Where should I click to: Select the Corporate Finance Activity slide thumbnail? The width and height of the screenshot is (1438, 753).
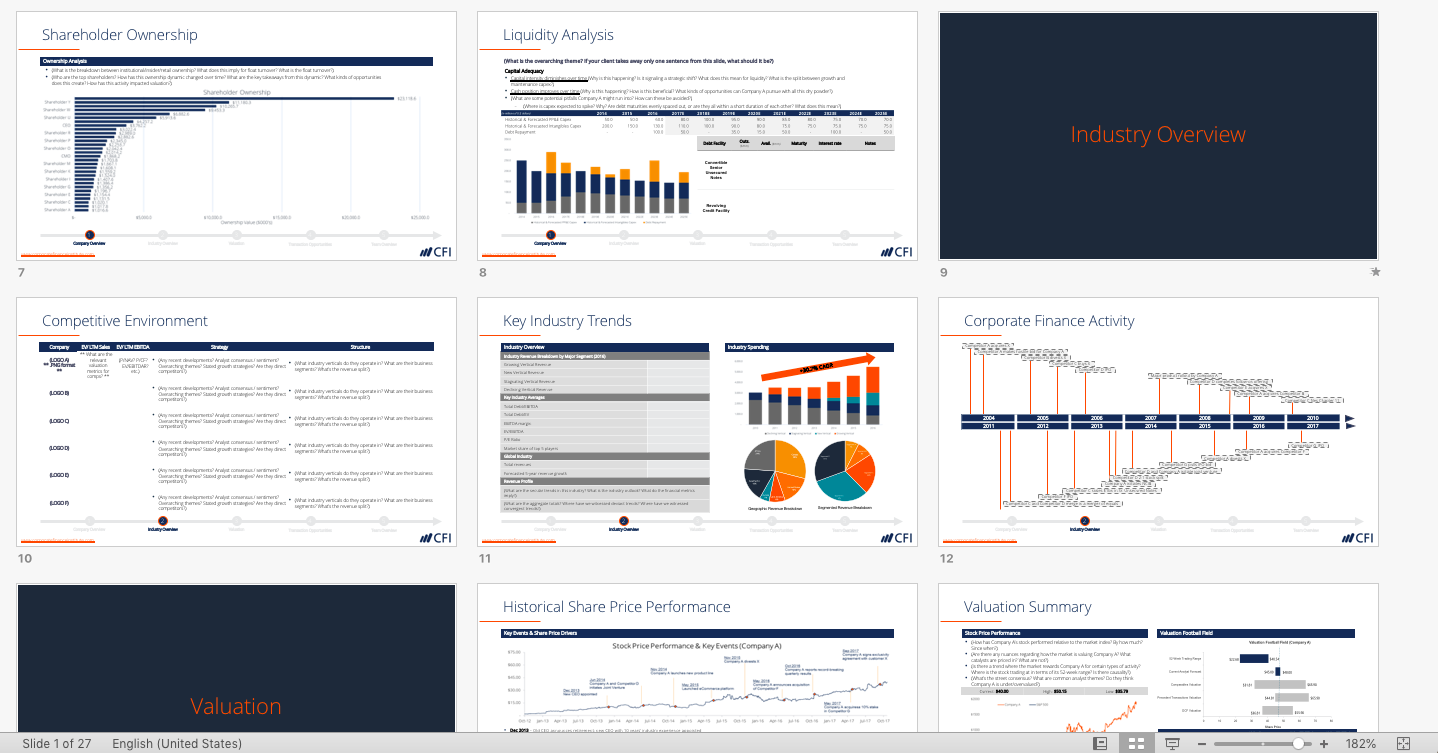[x=1158, y=422]
